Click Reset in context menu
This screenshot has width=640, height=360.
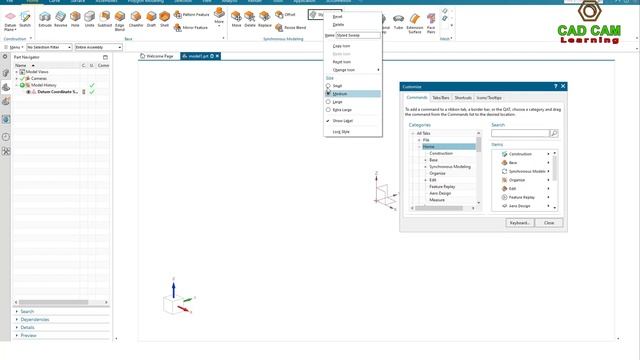click(338, 17)
